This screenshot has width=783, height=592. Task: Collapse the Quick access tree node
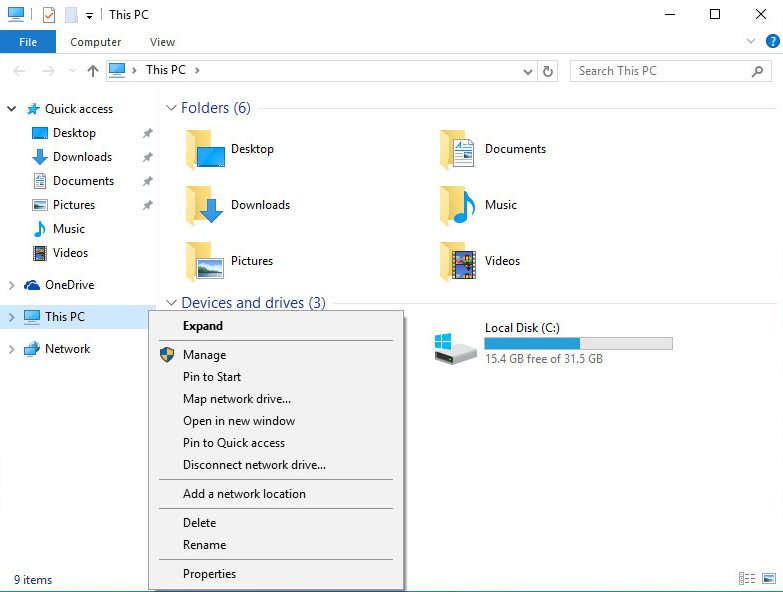(12, 109)
